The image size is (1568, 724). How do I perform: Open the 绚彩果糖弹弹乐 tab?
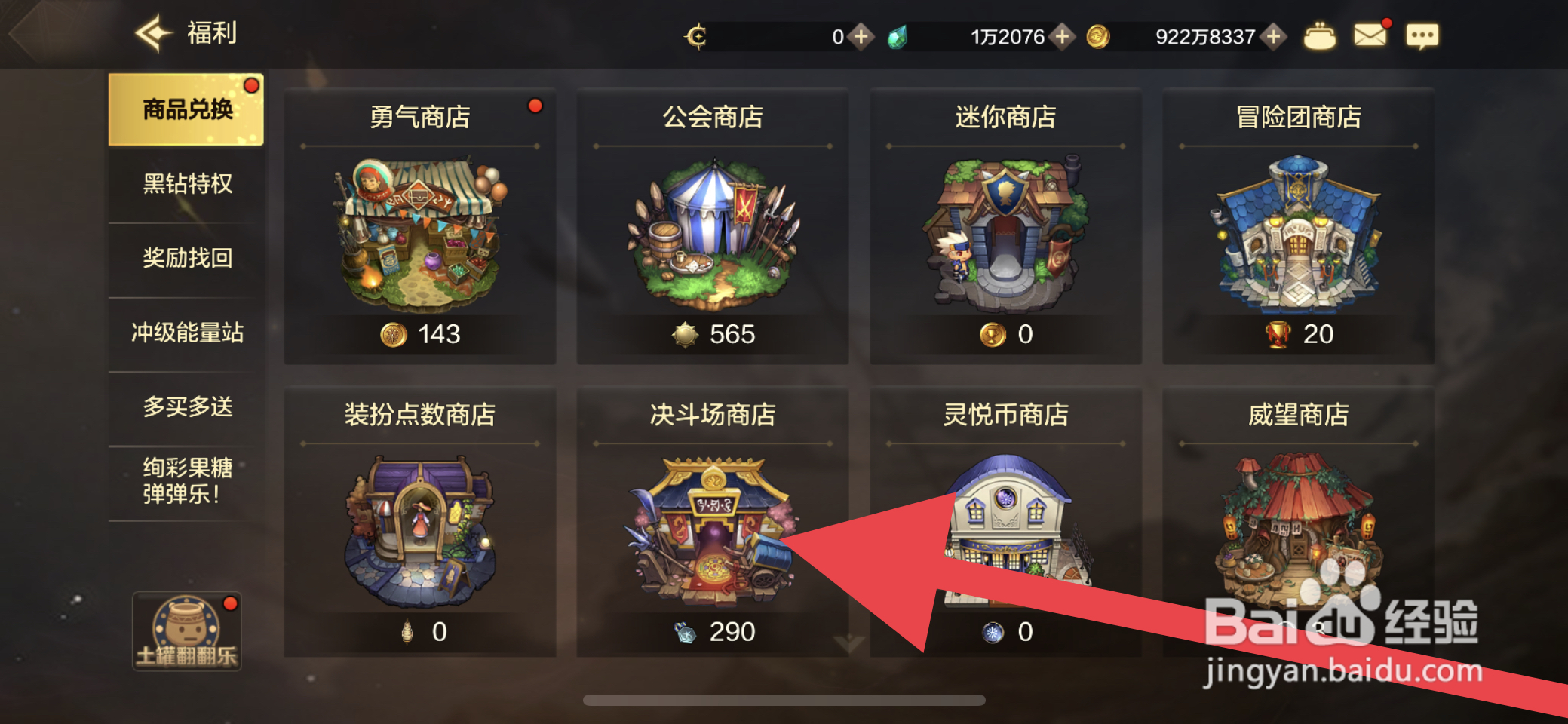click(187, 481)
